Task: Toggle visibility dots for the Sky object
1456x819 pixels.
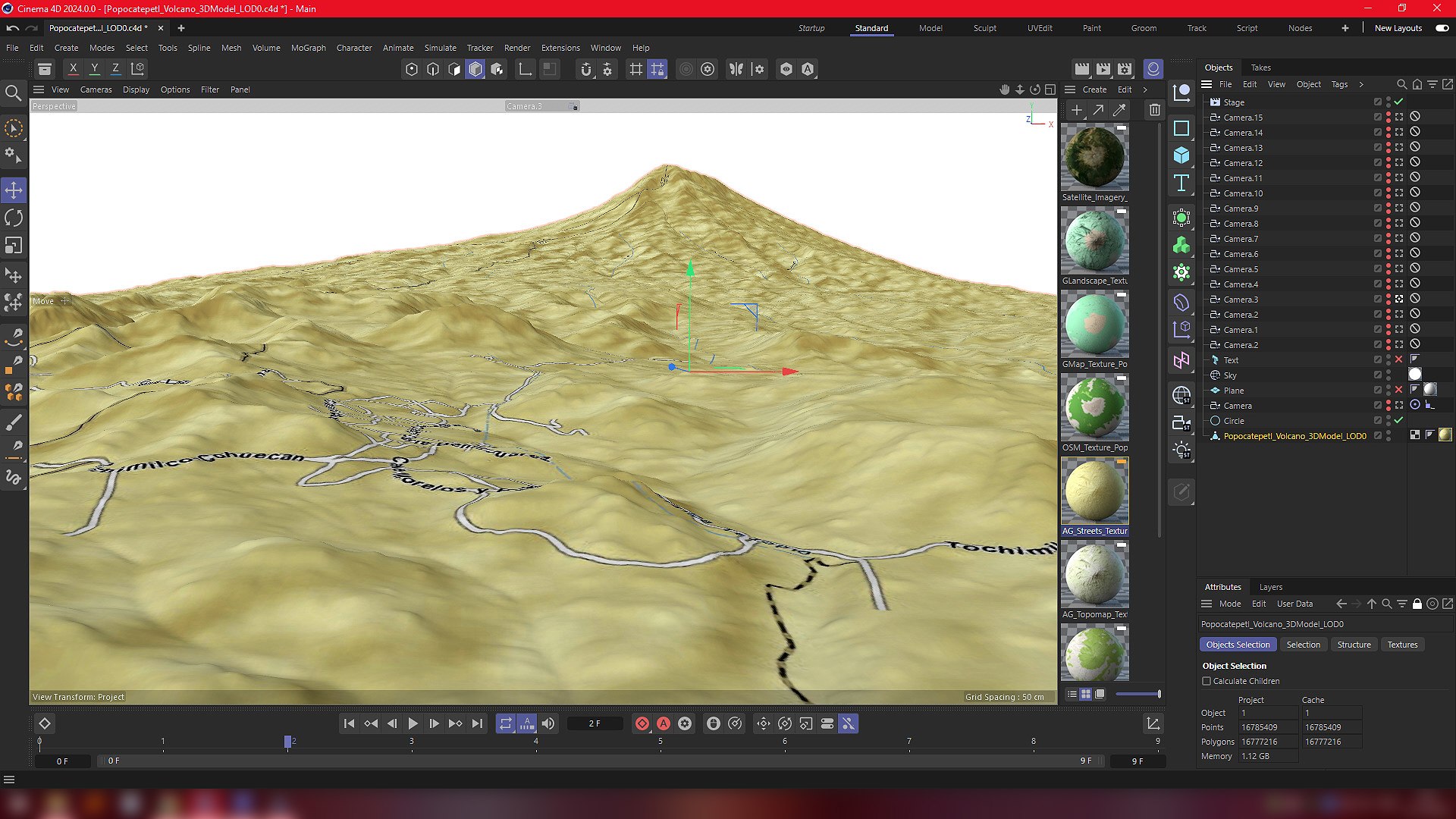Action: pyautogui.click(x=1389, y=375)
